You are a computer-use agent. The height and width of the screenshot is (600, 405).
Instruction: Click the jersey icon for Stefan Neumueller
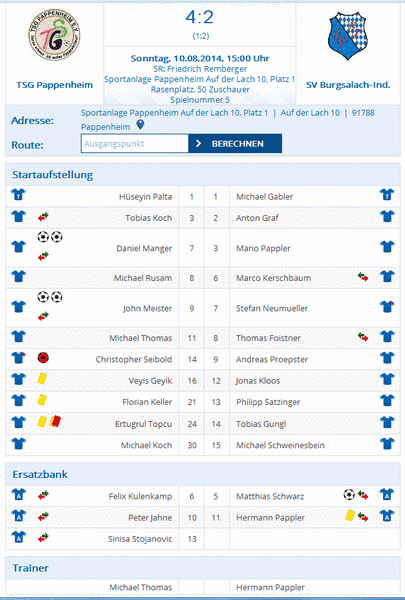coord(387,307)
